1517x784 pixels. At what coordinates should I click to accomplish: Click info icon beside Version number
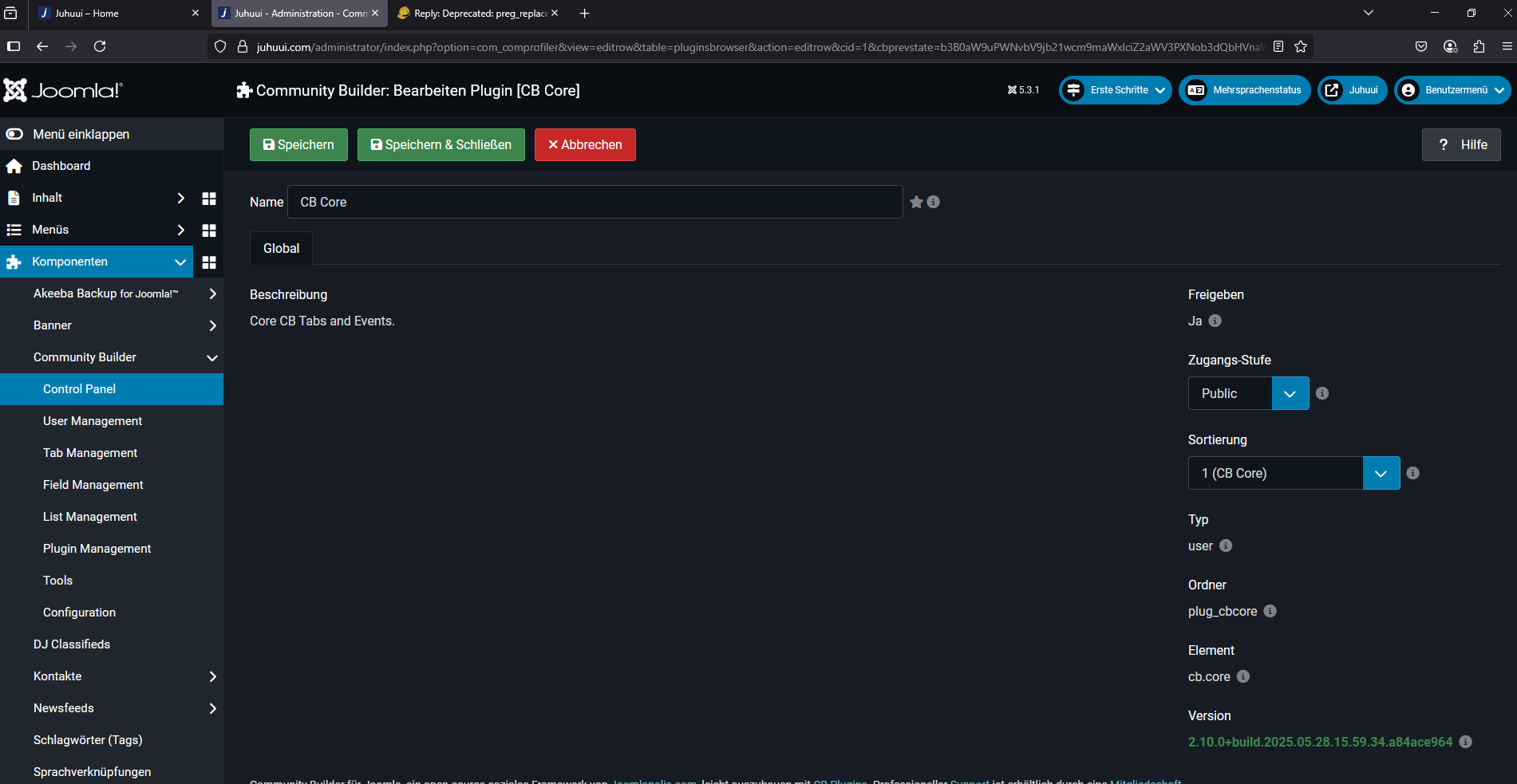[x=1465, y=742]
